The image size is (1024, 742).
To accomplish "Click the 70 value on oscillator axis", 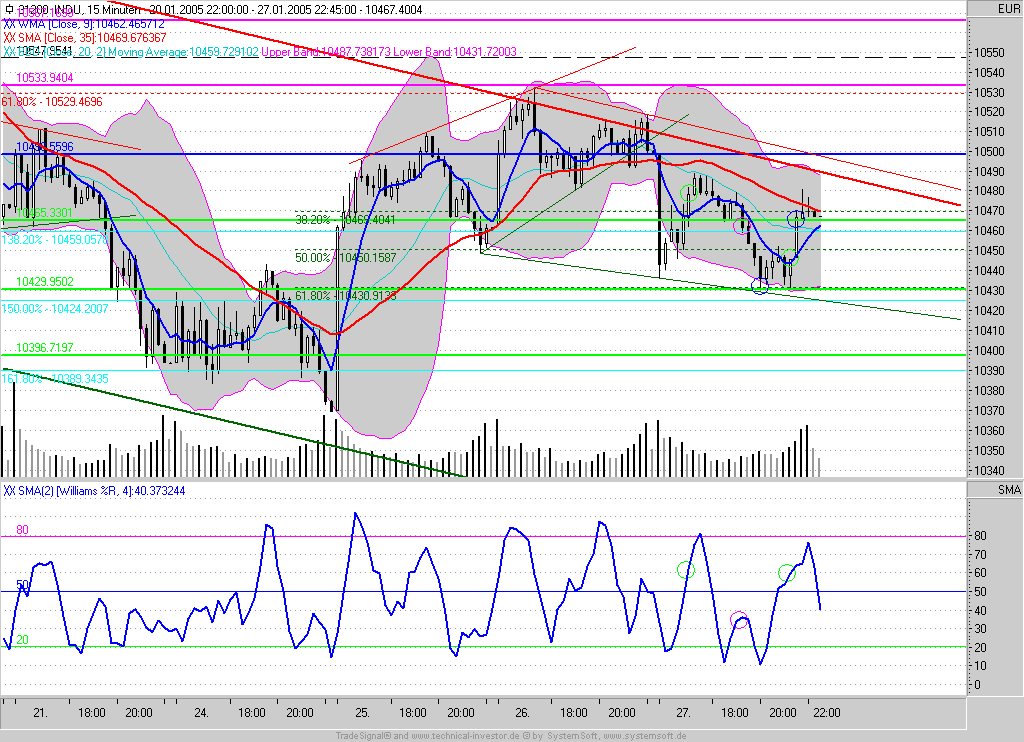I will tap(980, 555).
